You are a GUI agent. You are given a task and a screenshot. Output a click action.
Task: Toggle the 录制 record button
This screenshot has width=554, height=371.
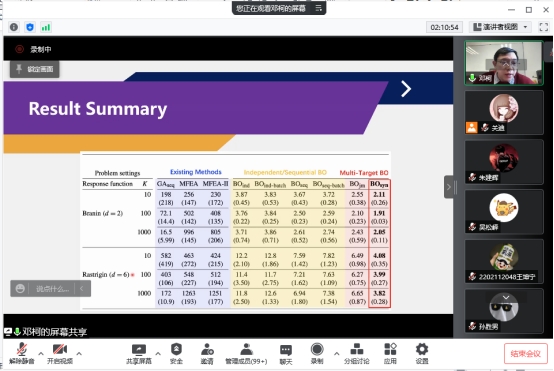tap(317, 353)
